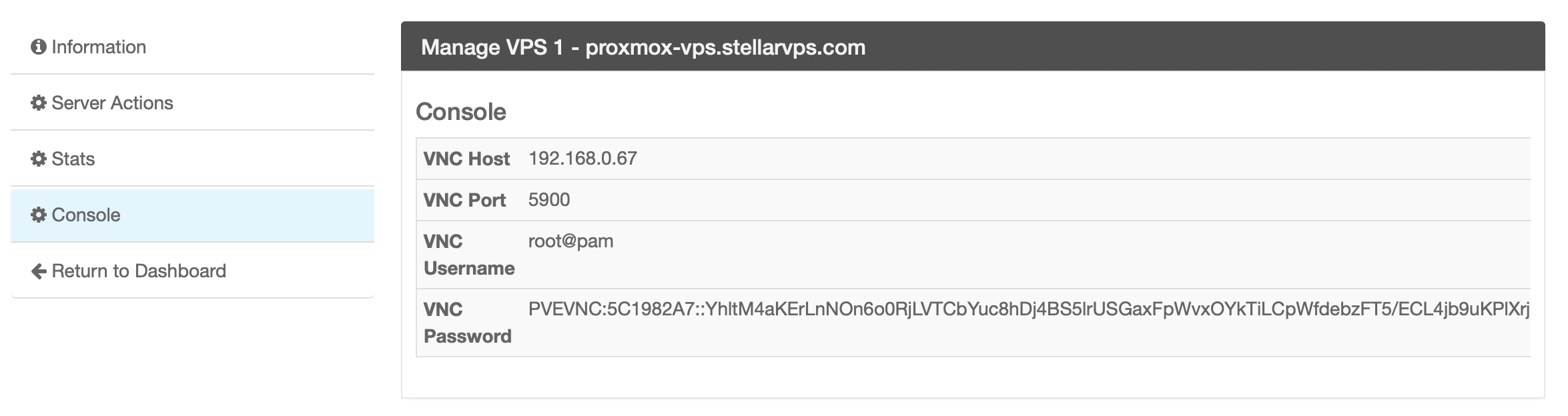Click the VNC Port value 5900
The height and width of the screenshot is (416, 1568).
point(549,200)
